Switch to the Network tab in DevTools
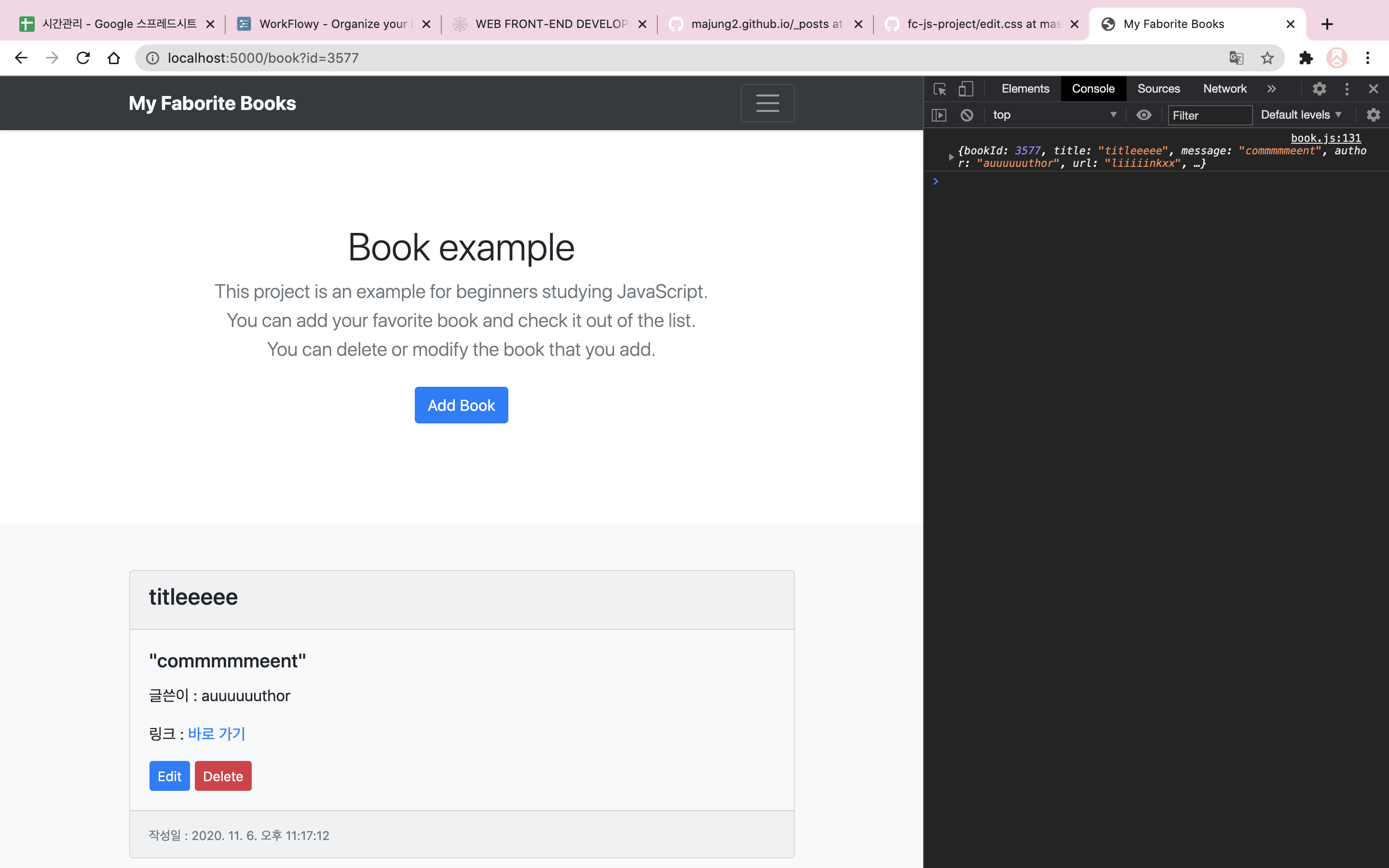The height and width of the screenshot is (868, 1389). 1225,89
